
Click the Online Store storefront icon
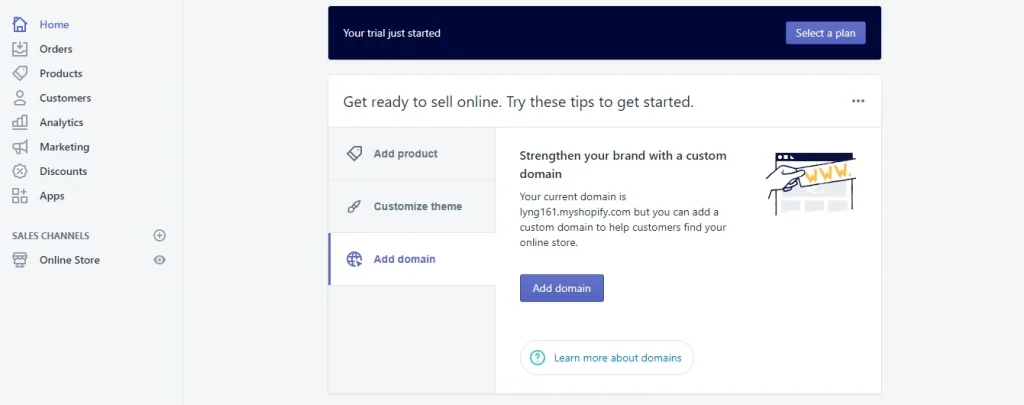click(x=19, y=260)
